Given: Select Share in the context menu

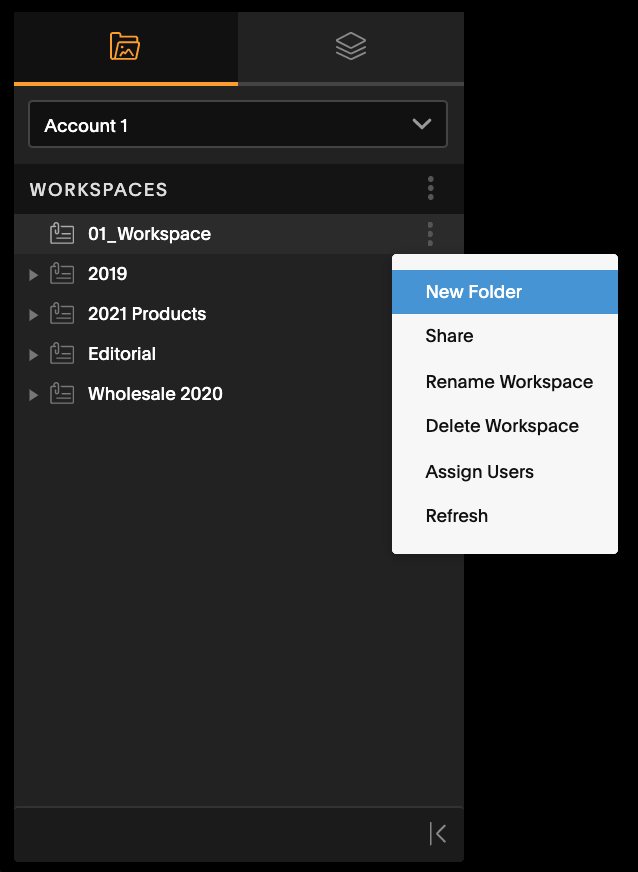Looking at the screenshot, I should pos(505,336).
